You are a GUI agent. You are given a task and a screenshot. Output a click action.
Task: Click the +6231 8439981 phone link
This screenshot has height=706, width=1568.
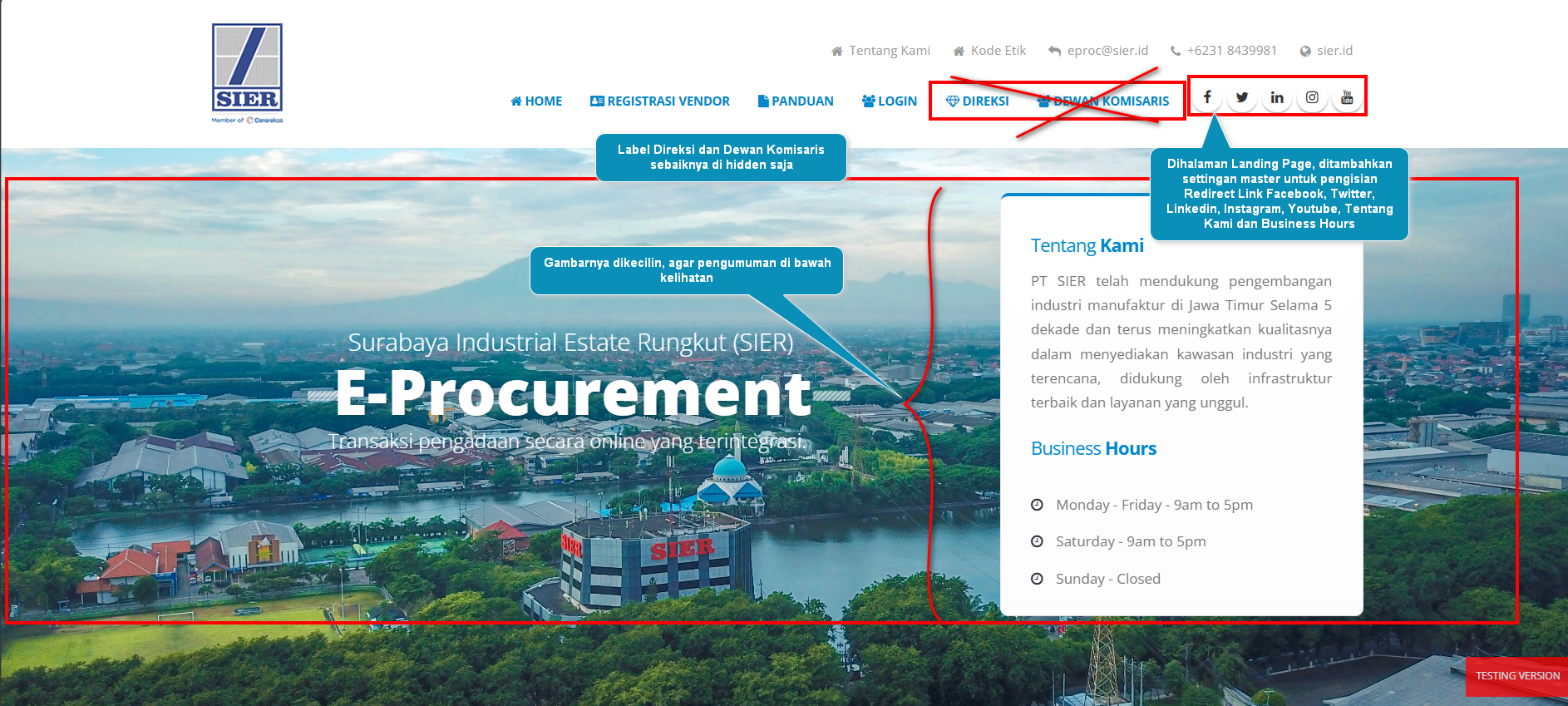1224,51
